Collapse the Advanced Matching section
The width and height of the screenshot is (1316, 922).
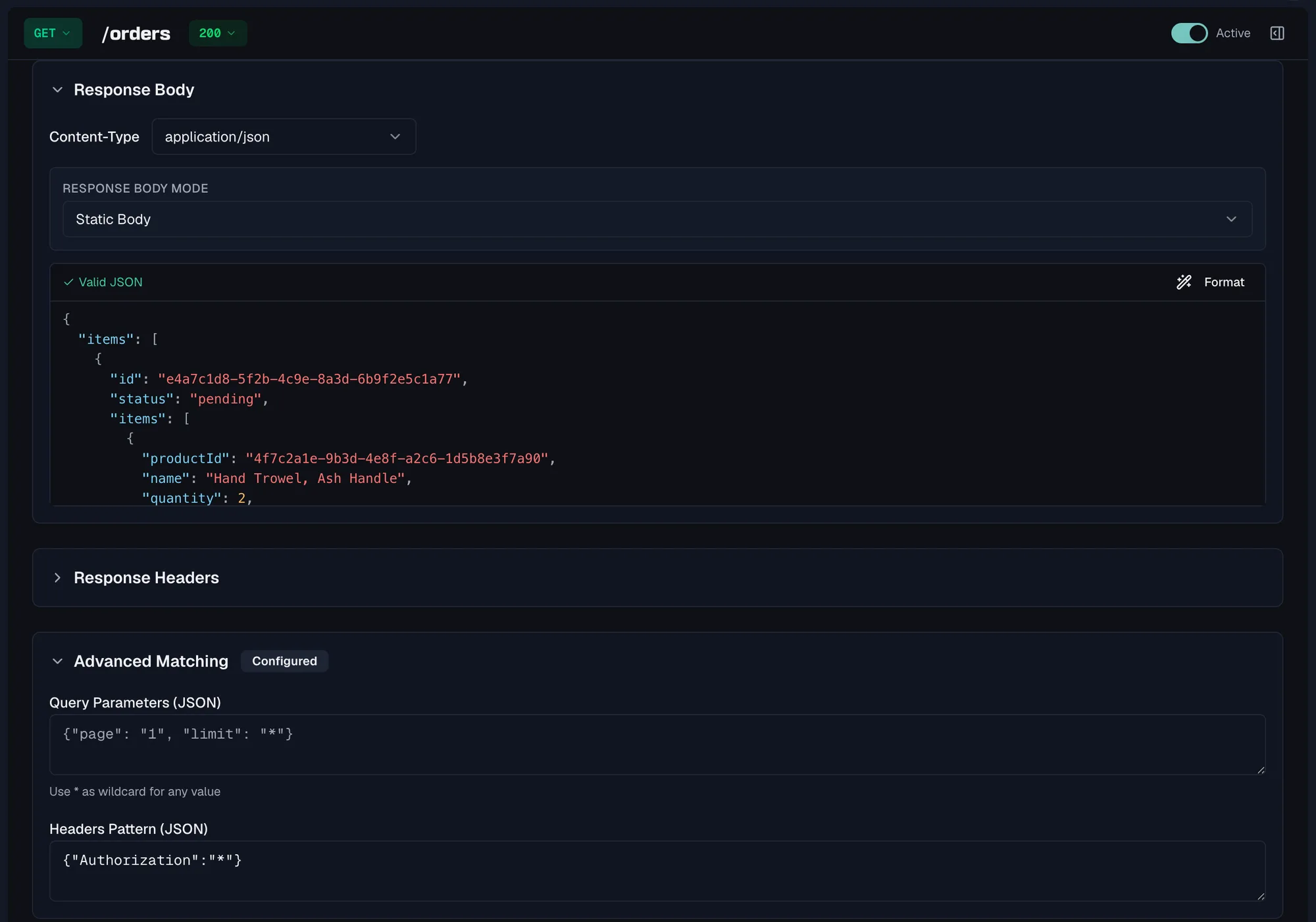(x=57, y=661)
